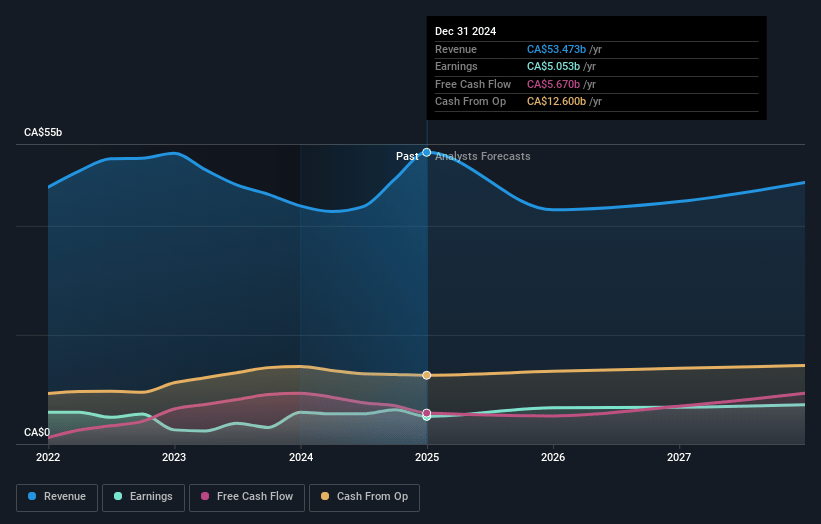Click the CA$55b y-axis label
This screenshot has width=821, height=524.
(x=43, y=132)
